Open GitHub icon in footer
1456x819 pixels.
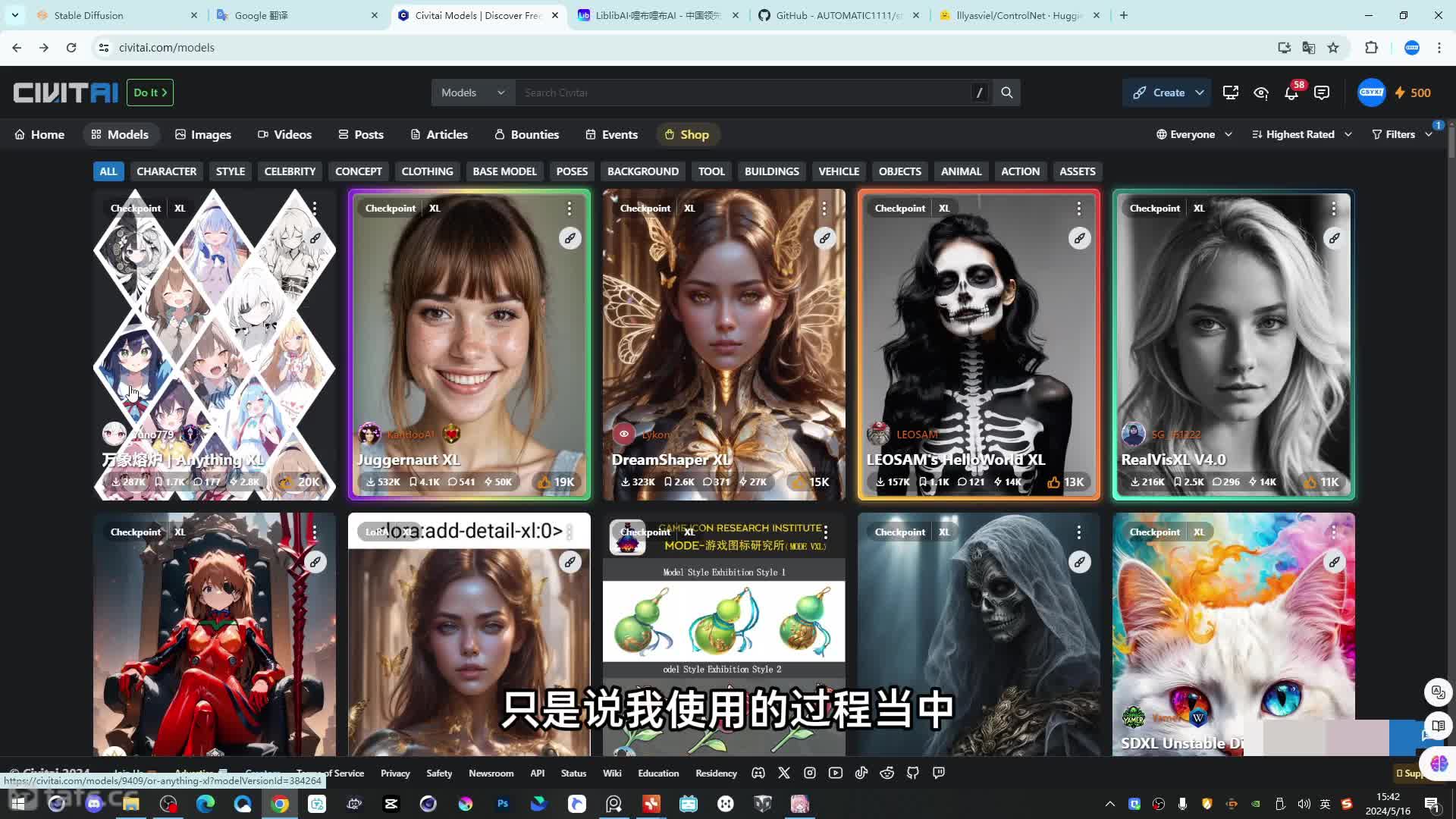pos(913,773)
